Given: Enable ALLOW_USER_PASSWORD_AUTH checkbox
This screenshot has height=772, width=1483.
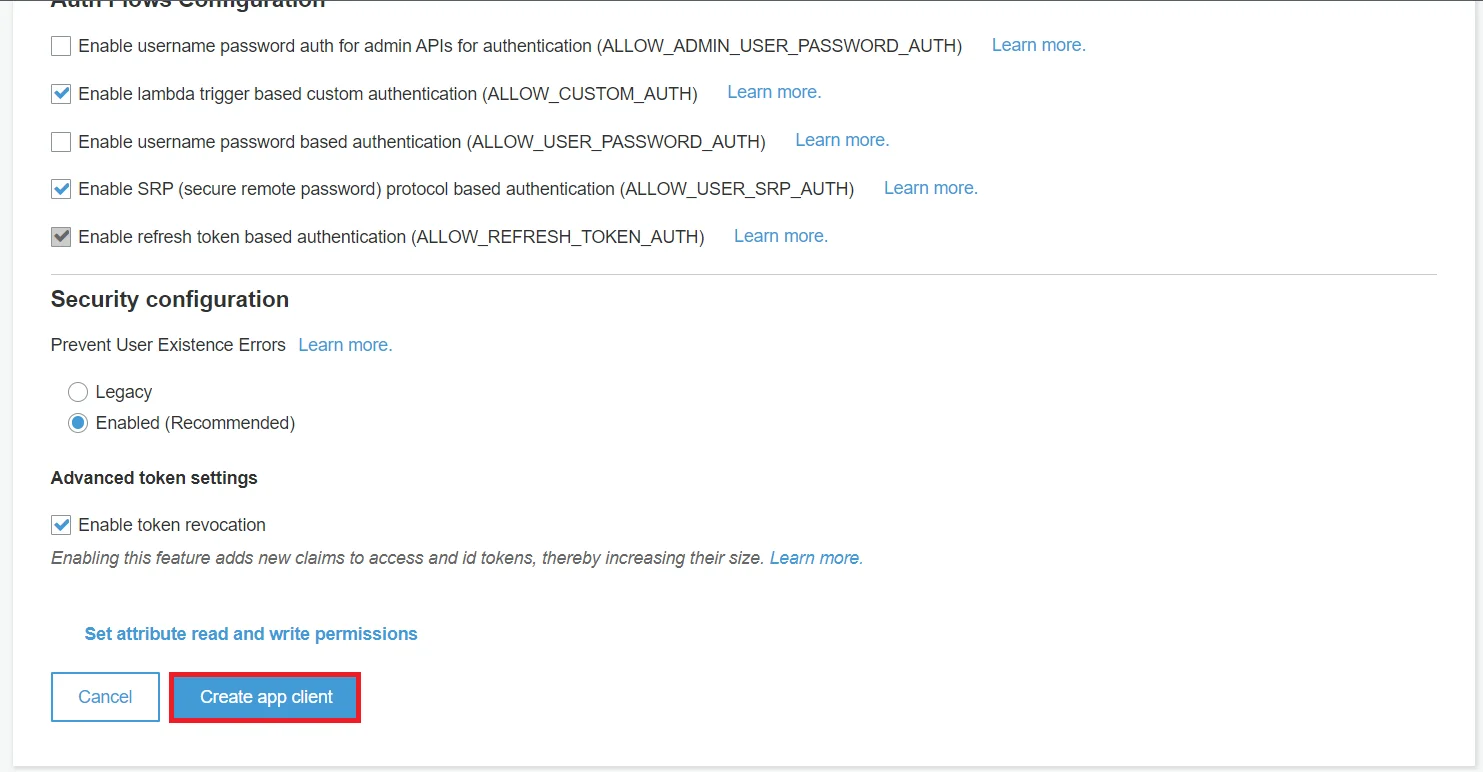Looking at the screenshot, I should (x=61, y=142).
